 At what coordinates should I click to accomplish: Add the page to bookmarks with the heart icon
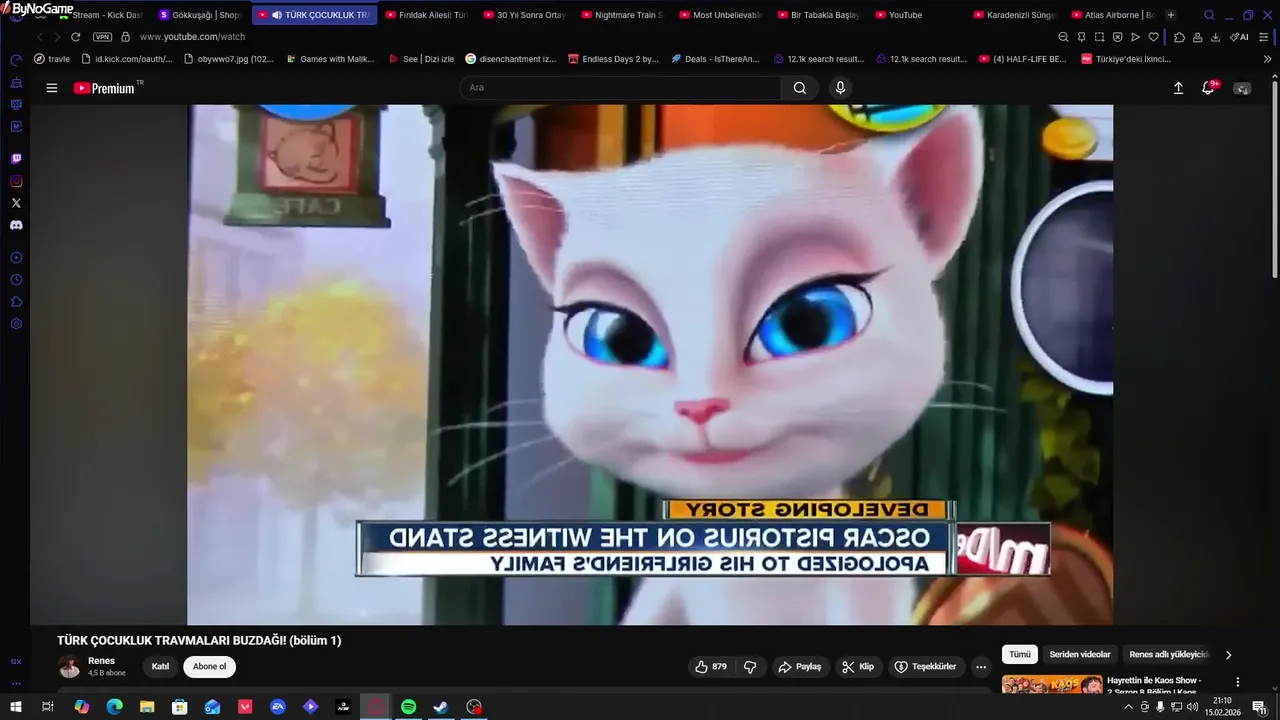point(1153,37)
